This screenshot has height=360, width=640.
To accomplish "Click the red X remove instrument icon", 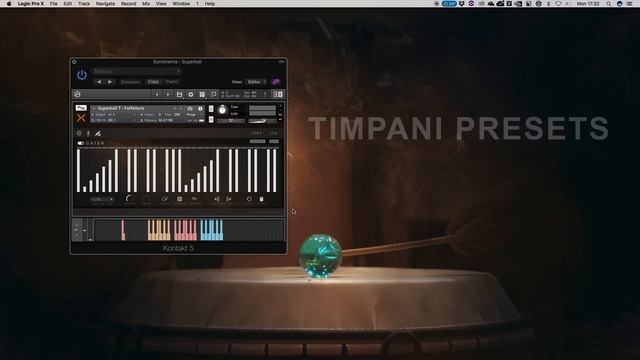I will click(81, 118).
